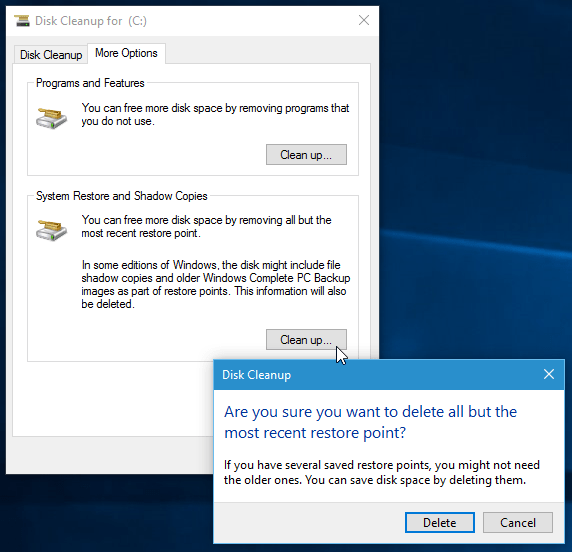This screenshot has height=552, width=572.
Task: Clean up programs under Programs and Features
Action: [x=306, y=155]
